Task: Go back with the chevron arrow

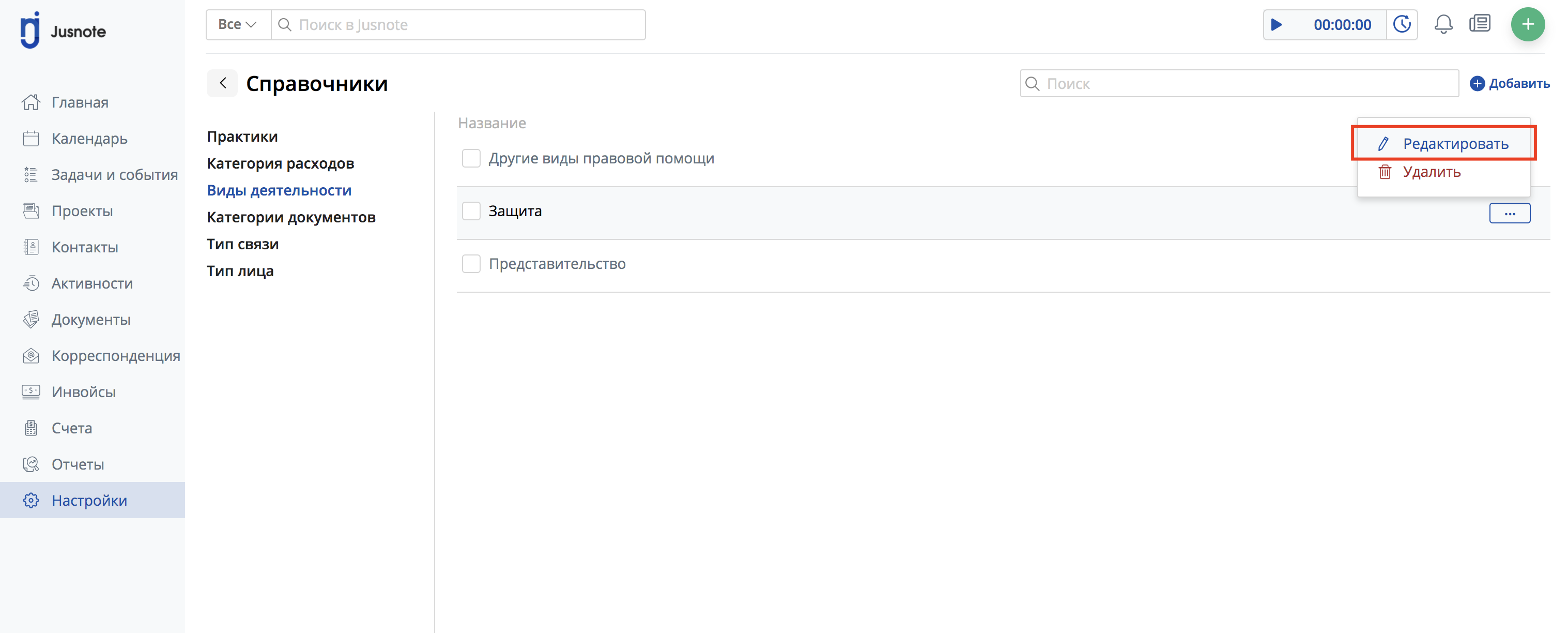Action: tap(223, 83)
